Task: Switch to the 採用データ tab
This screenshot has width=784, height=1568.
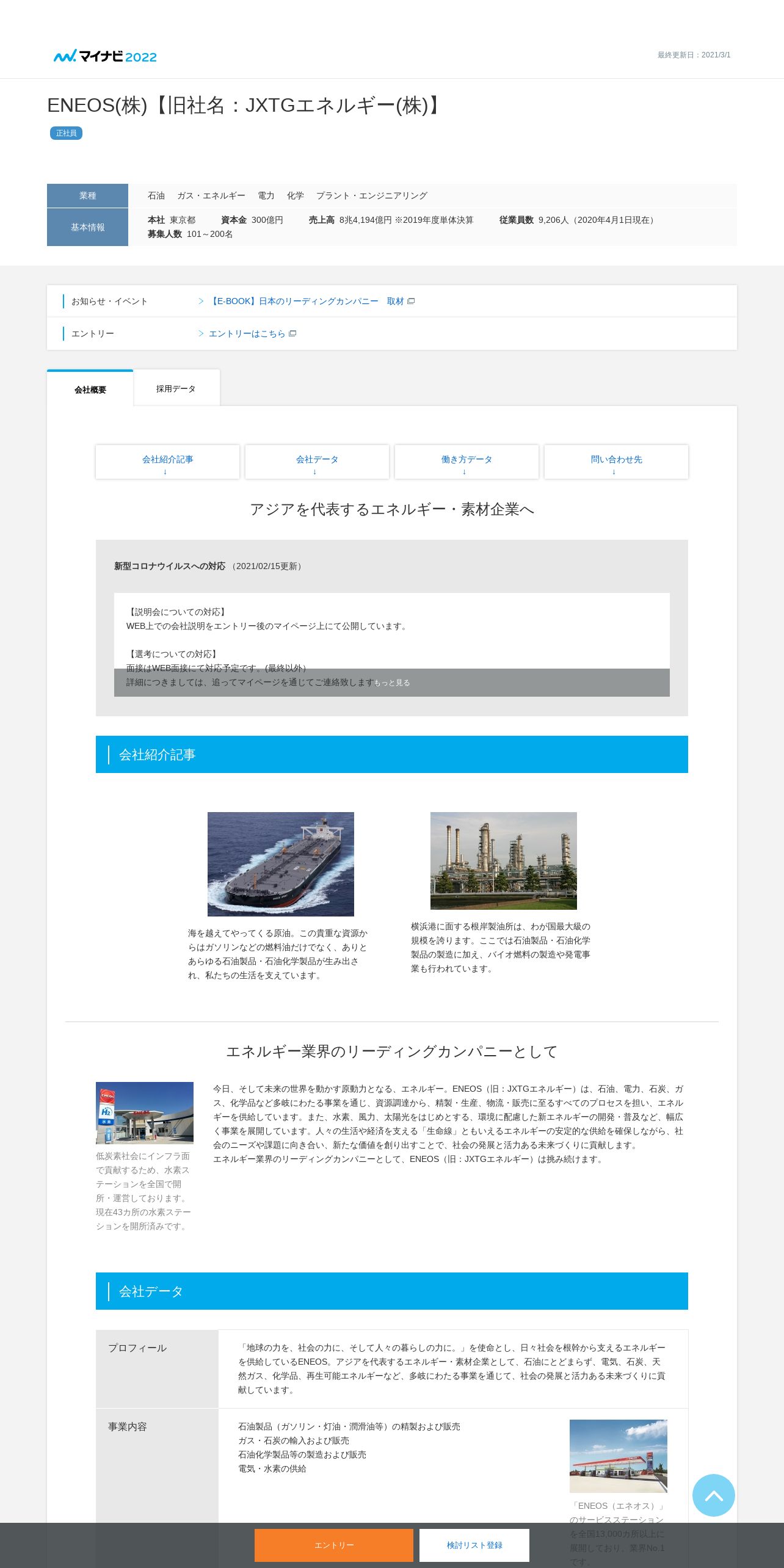Action: pyautogui.click(x=176, y=388)
